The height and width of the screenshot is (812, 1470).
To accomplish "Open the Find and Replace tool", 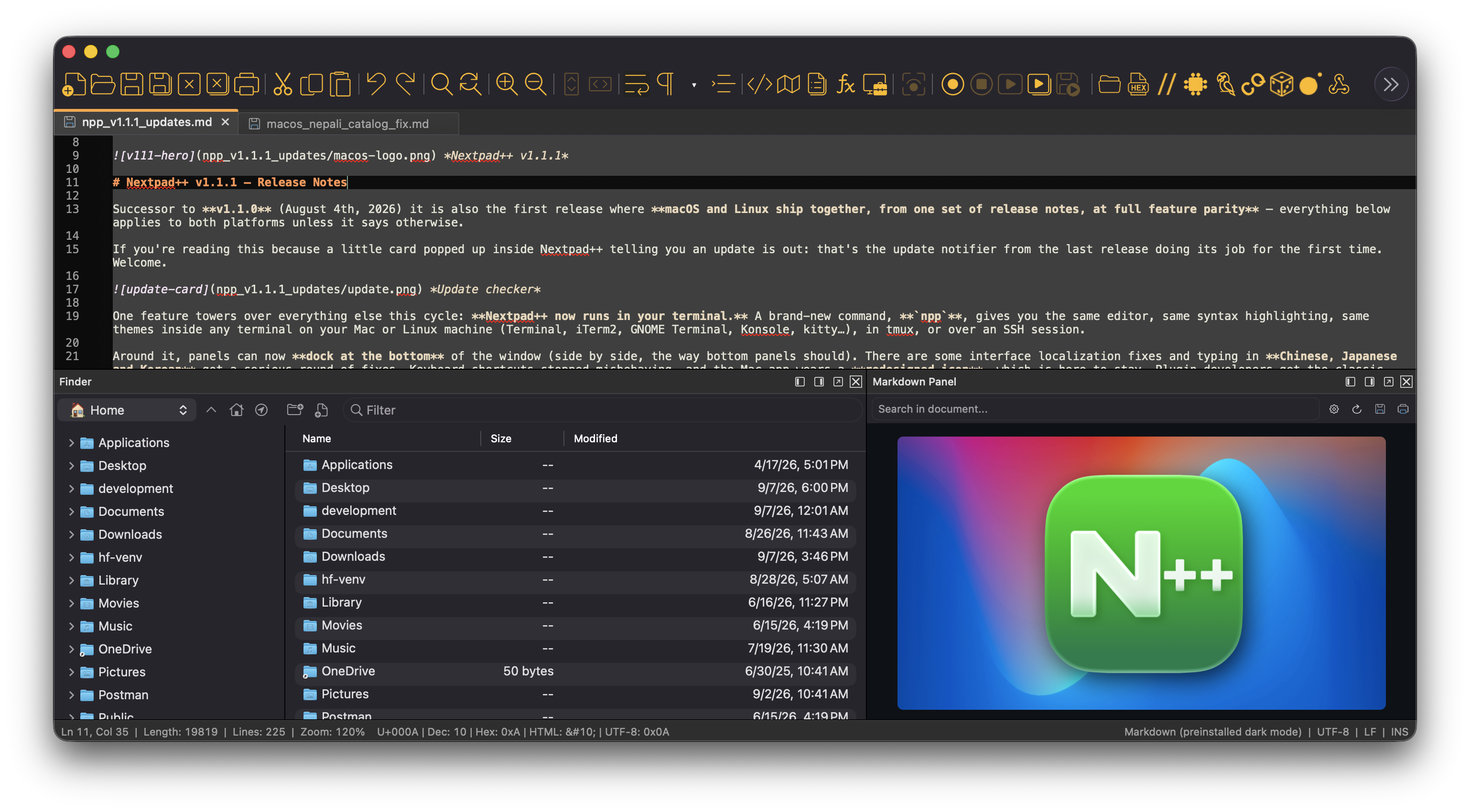I will pyautogui.click(x=470, y=85).
